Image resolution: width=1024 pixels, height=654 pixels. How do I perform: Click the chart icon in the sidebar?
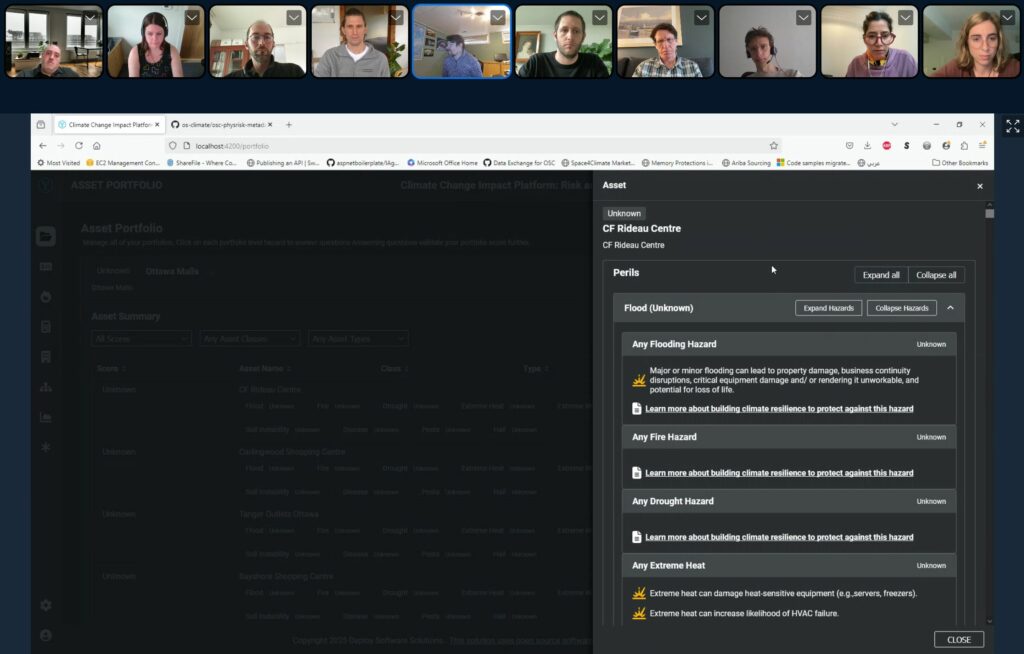(46, 417)
